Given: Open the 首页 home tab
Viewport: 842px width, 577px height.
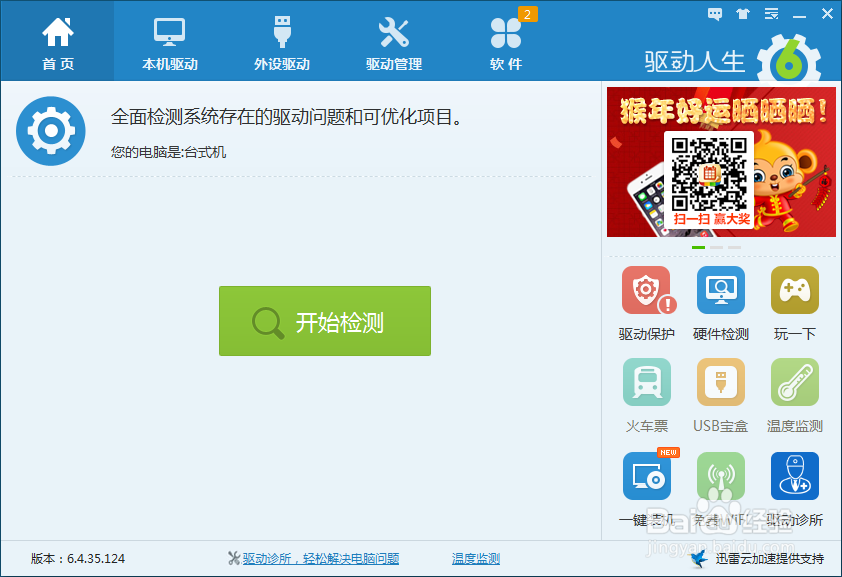Looking at the screenshot, I should (57, 42).
